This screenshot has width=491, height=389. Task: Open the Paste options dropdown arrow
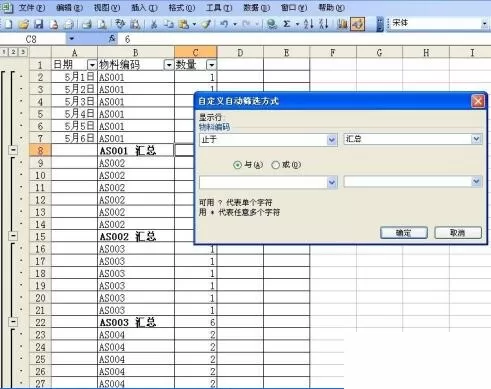(x=194, y=24)
